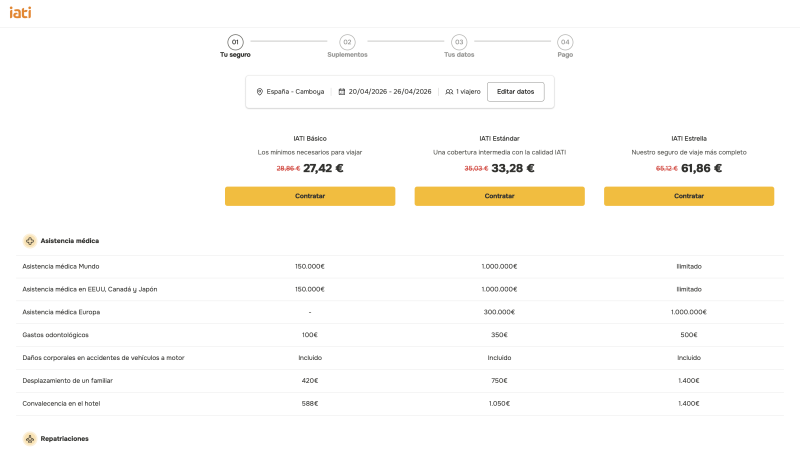The height and width of the screenshot is (450, 800).
Task: Expand the Asistencia médica section heading
Action: (x=69, y=241)
